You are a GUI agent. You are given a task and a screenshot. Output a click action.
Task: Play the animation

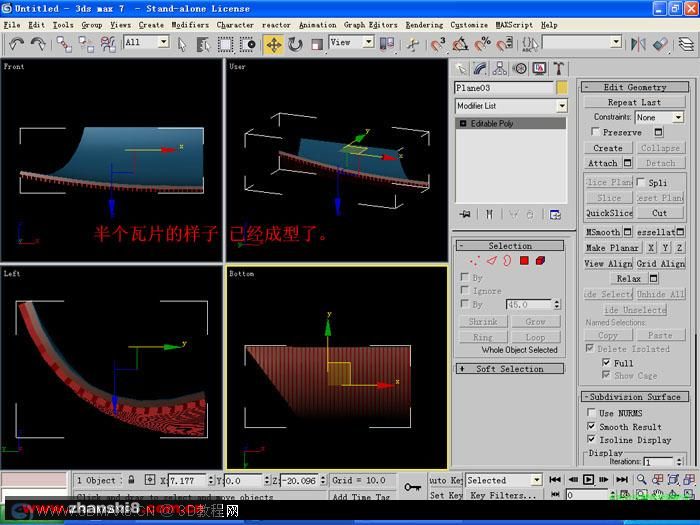(x=588, y=479)
